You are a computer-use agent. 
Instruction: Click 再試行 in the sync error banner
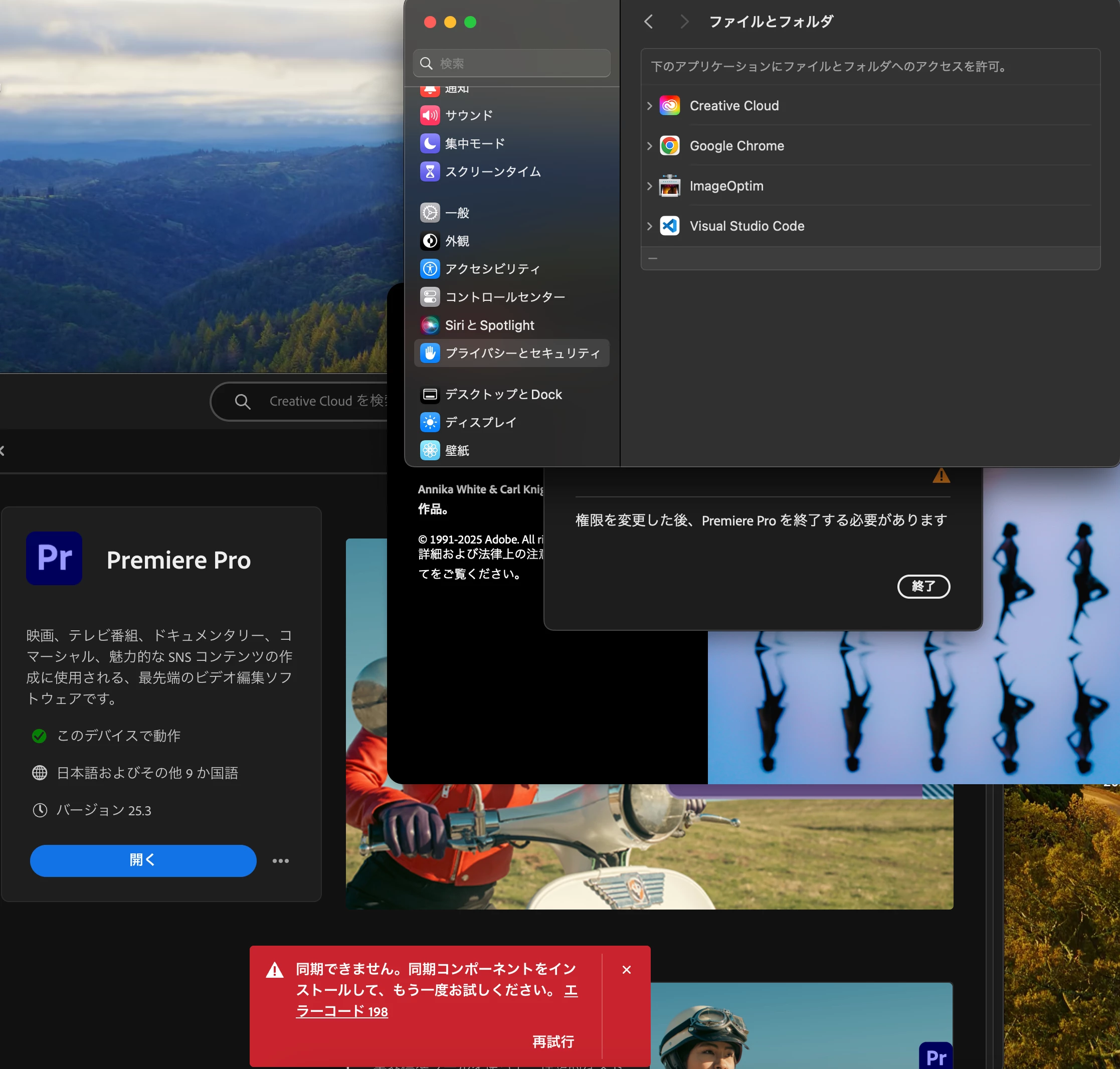pyautogui.click(x=552, y=1041)
